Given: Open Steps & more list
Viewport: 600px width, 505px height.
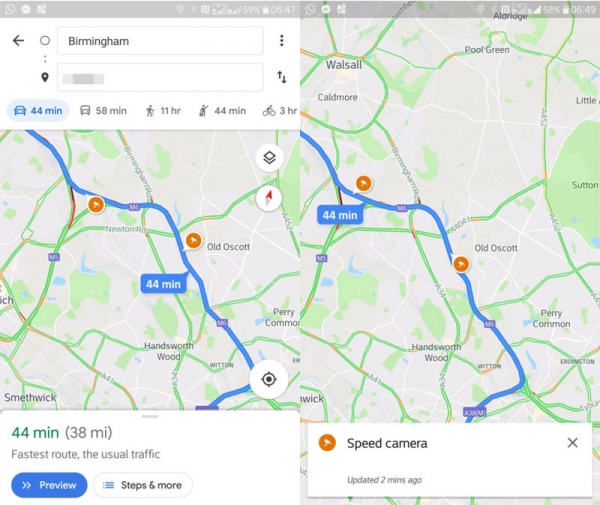Looking at the screenshot, I should 143,485.
